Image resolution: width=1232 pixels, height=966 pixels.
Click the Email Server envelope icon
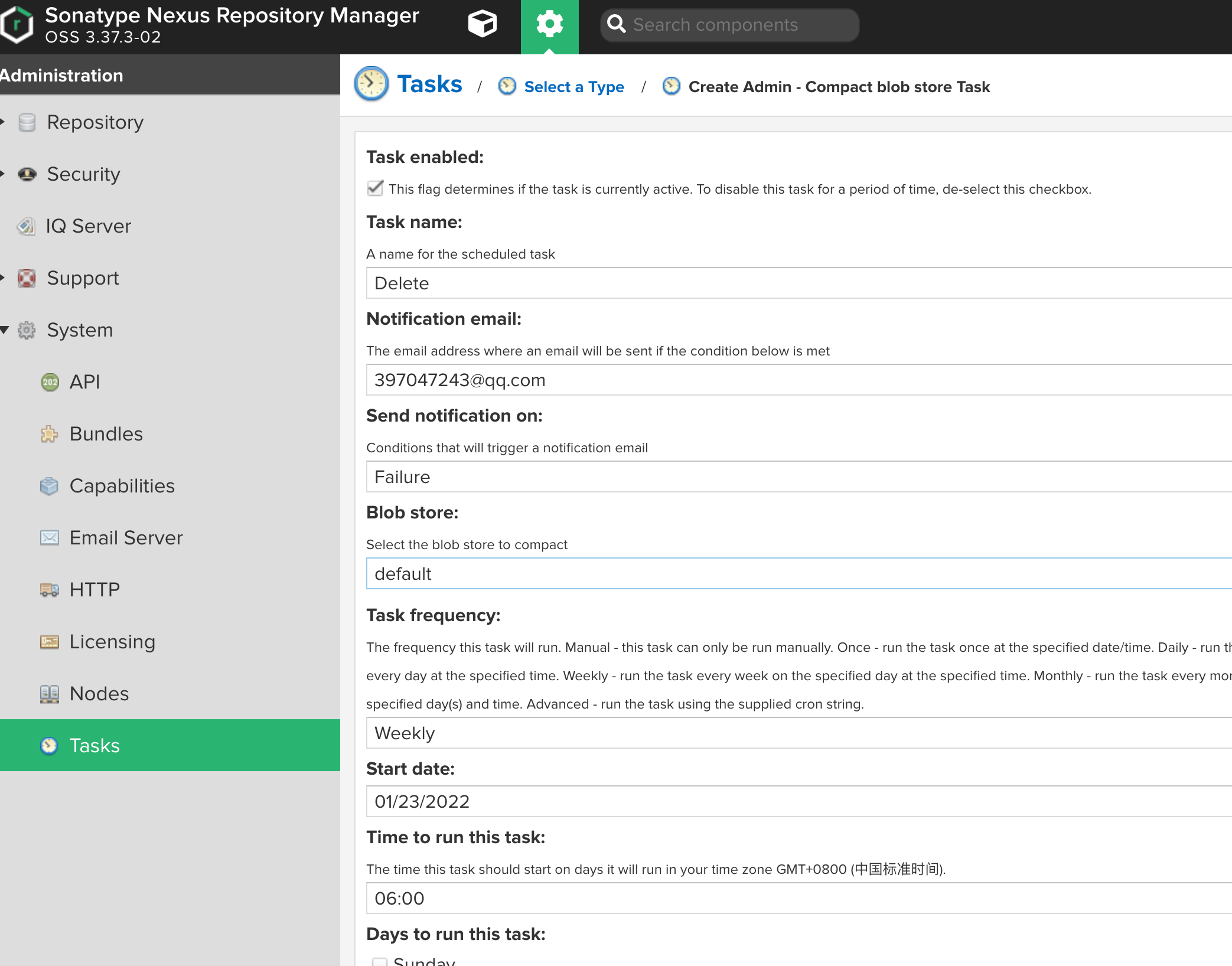pos(50,538)
